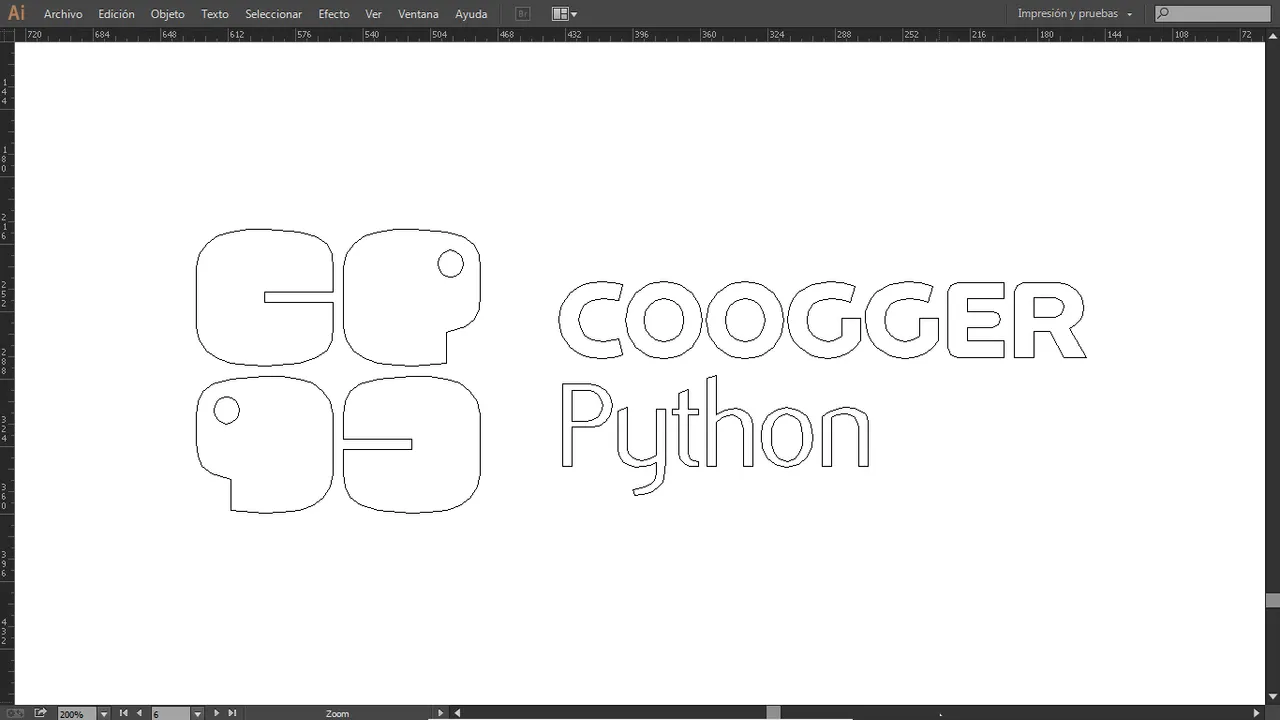Select the bottom-right C-shaped logo piece

(412, 444)
